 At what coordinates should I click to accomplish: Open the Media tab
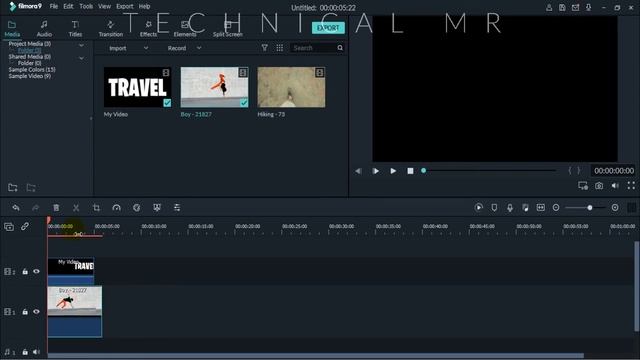(12, 29)
